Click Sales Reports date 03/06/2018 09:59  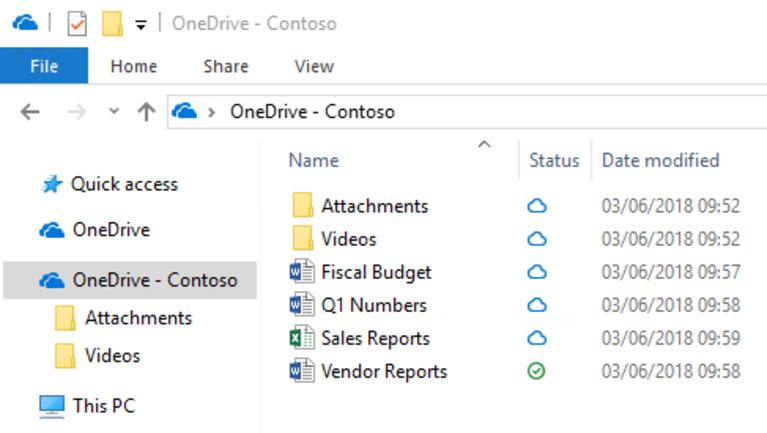point(671,338)
